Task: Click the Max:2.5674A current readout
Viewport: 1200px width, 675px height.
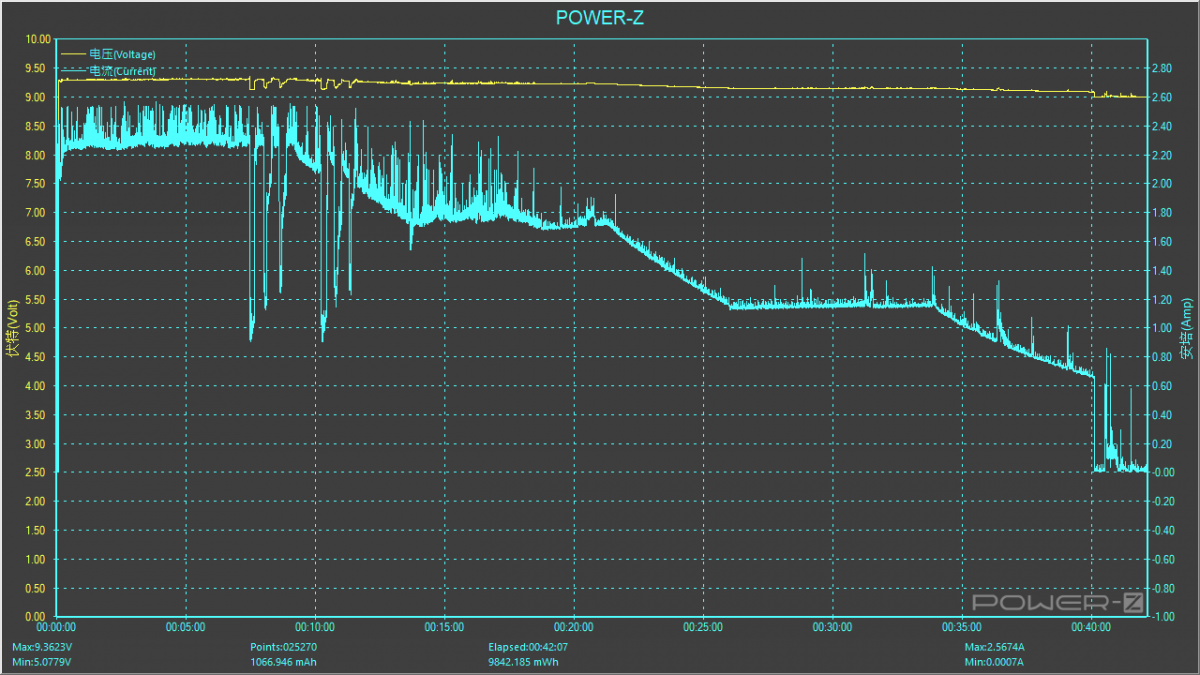Action: click(995, 647)
